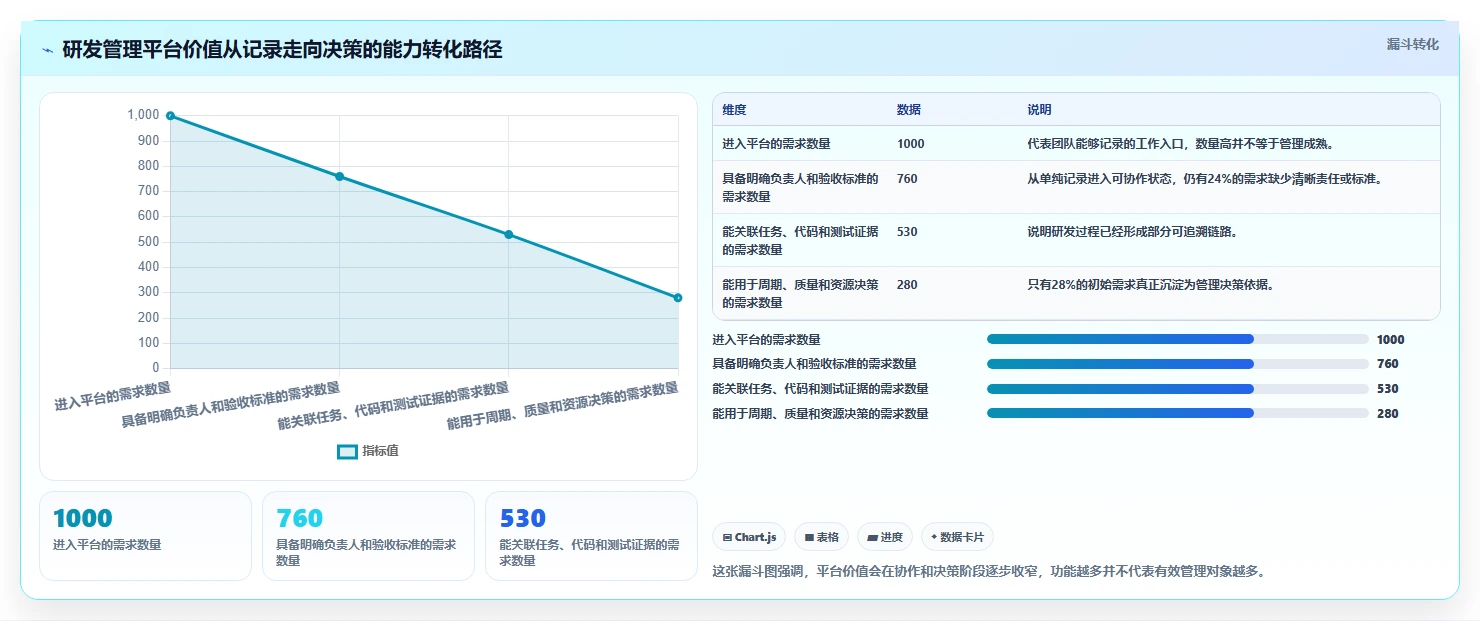1480x621 pixels.
Task: Select the 数据卡片 tag chip
Action: (957, 537)
